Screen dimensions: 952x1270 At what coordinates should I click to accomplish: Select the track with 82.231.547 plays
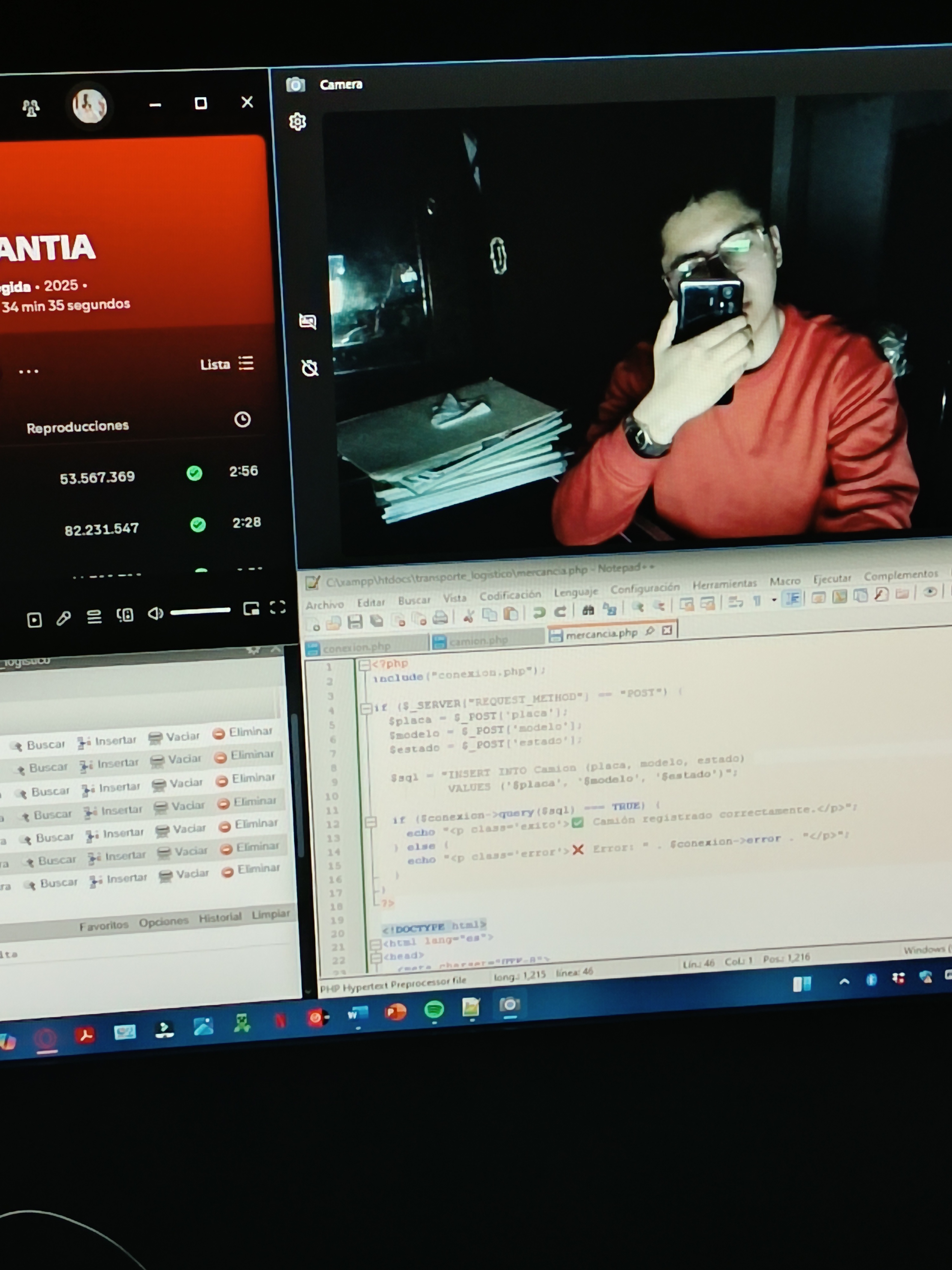102,529
